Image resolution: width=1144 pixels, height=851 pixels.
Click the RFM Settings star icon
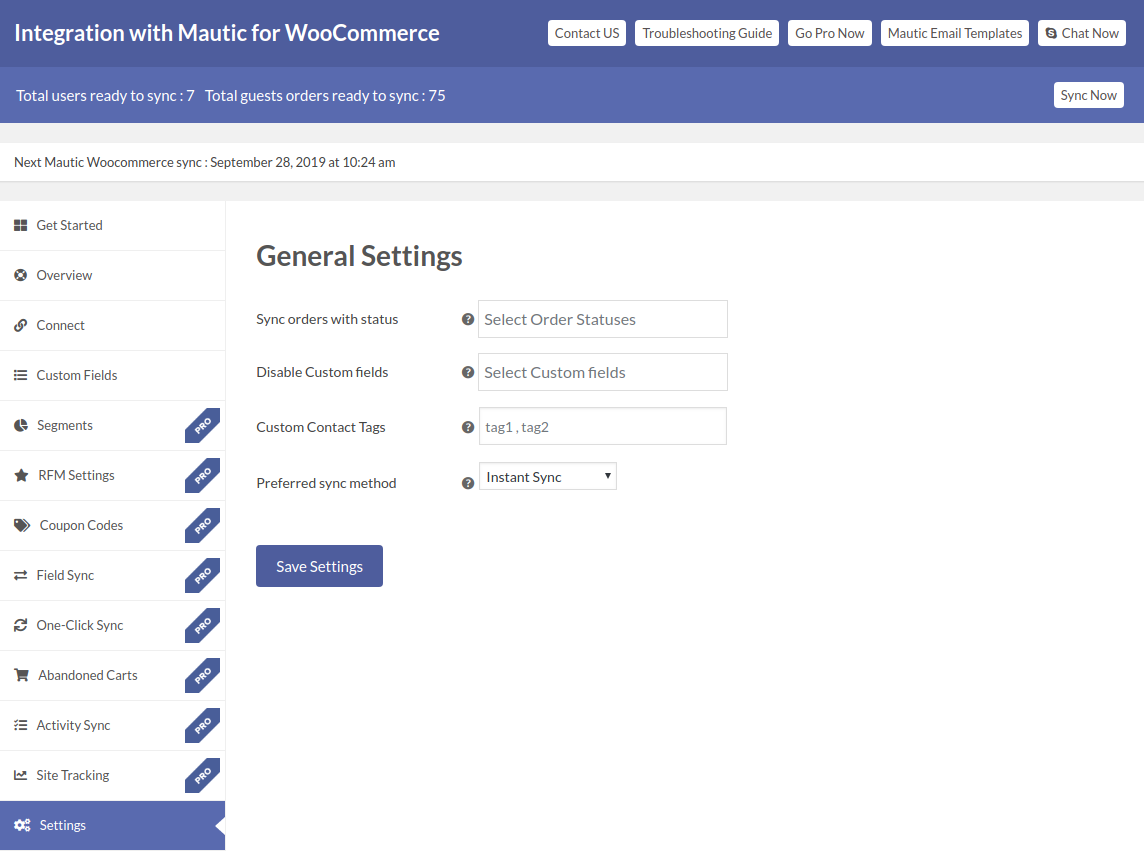(21, 475)
